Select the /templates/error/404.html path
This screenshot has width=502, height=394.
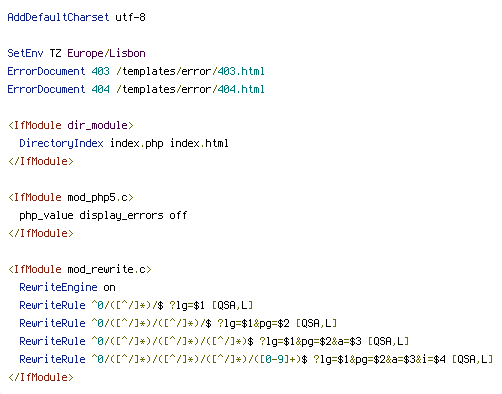pyautogui.click(x=190, y=89)
